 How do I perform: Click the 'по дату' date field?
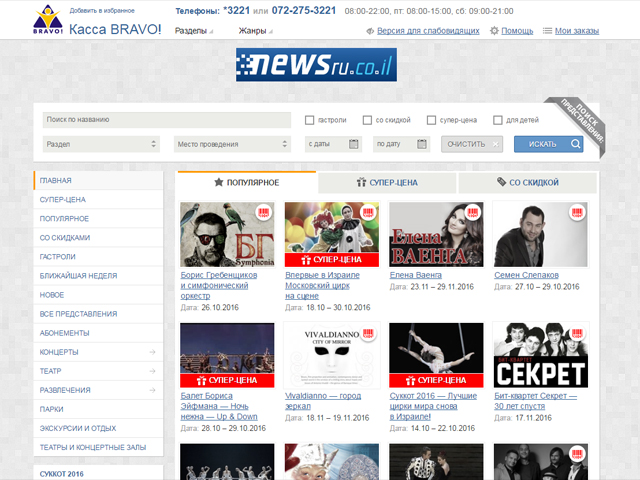(402, 144)
